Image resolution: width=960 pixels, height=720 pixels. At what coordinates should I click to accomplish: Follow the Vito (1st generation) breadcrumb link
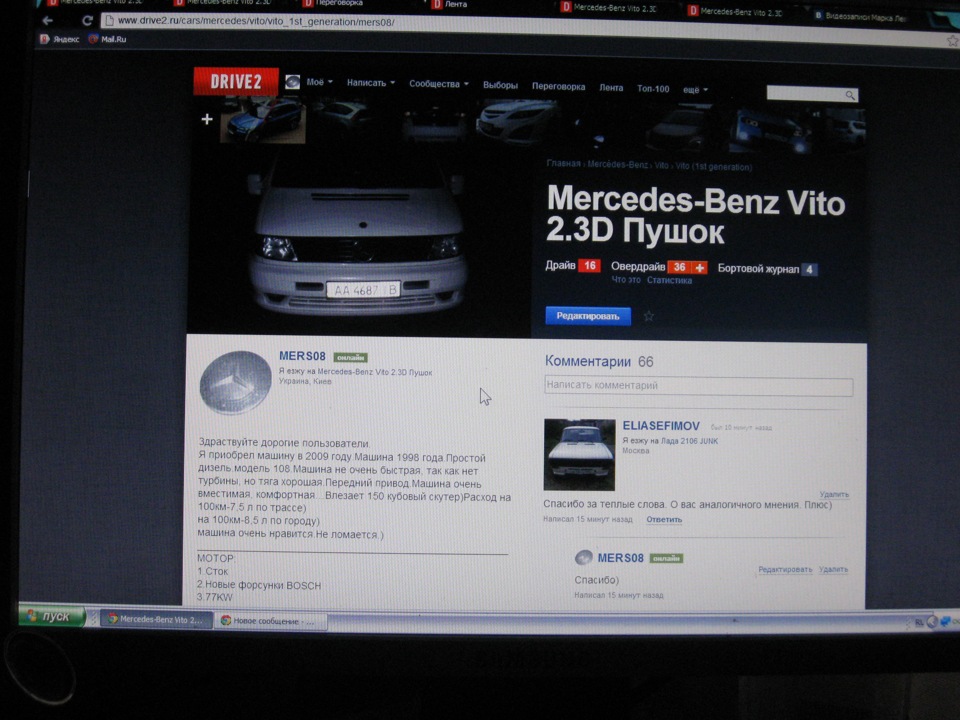[x=713, y=167]
